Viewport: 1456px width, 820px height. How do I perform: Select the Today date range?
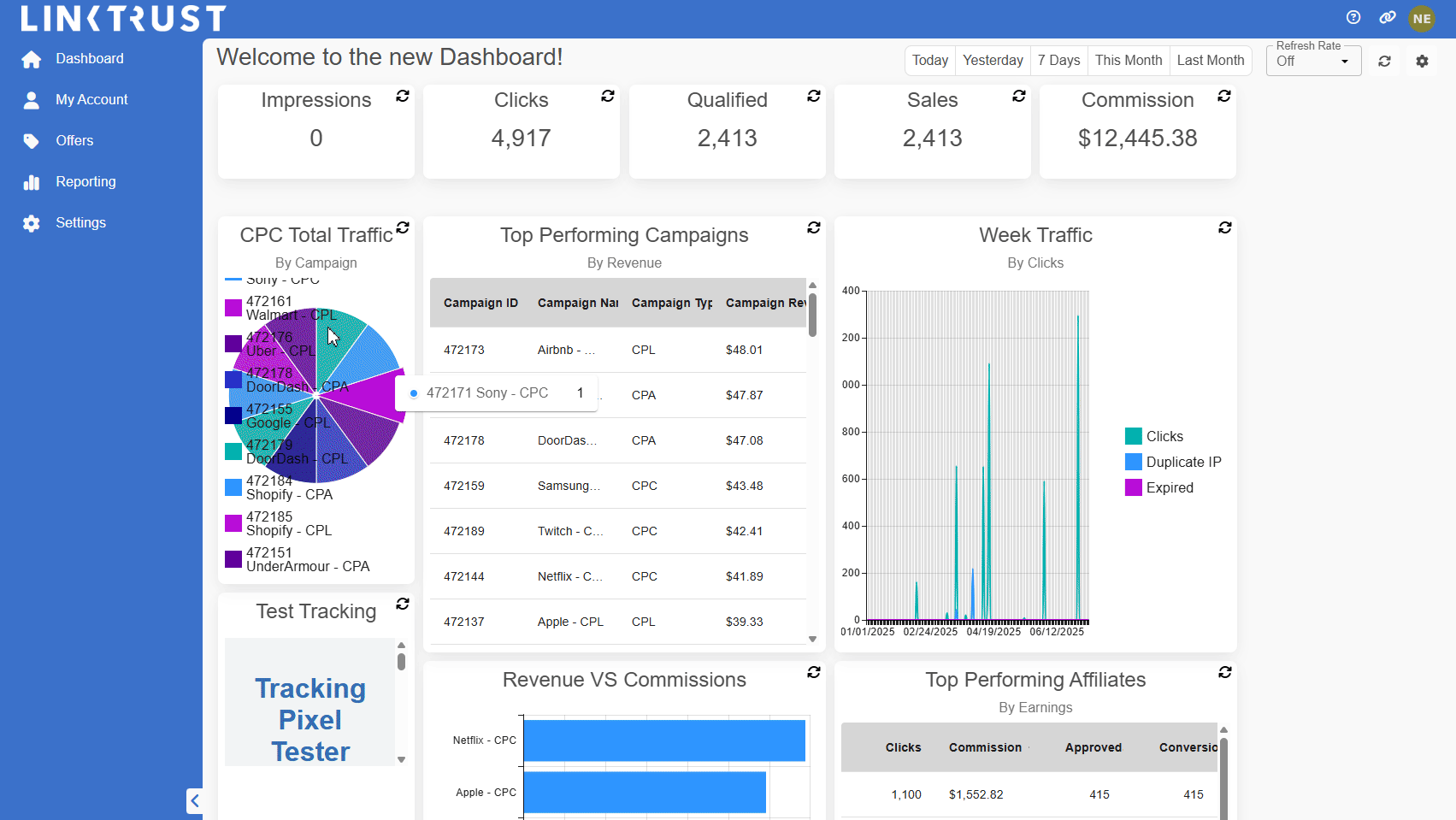(930, 60)
